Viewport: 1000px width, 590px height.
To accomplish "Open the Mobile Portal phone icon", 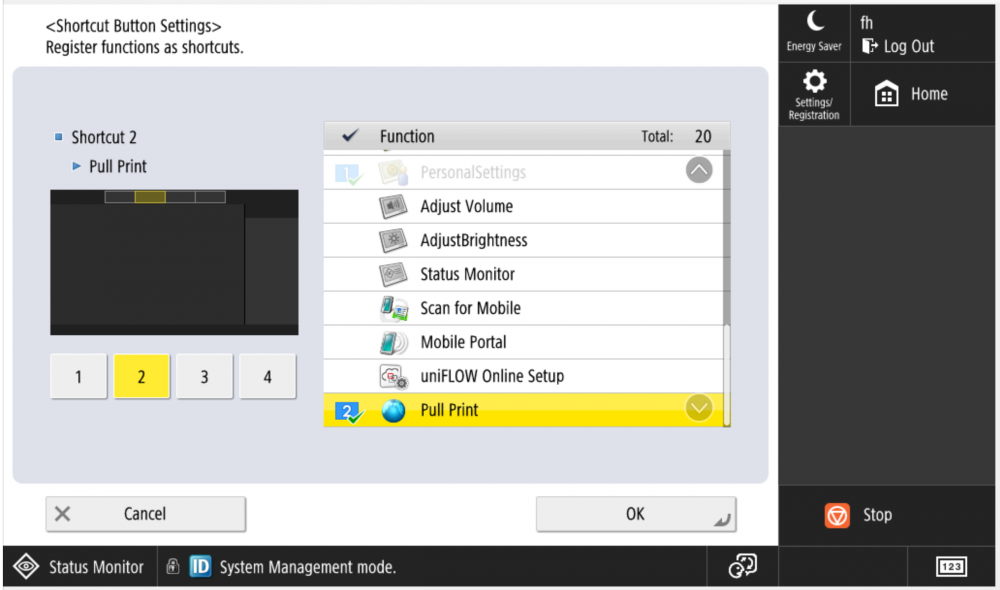I will [393, 341].
